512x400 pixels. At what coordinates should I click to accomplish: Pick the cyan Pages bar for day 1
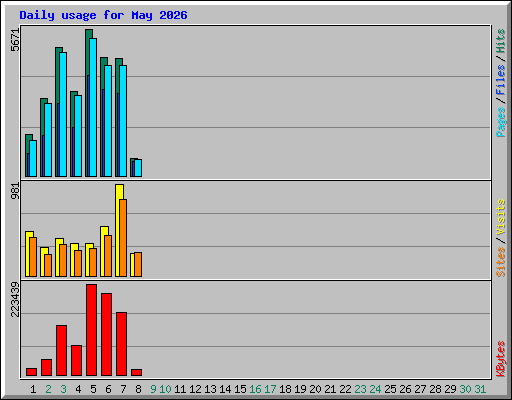[x=33, y=158]
